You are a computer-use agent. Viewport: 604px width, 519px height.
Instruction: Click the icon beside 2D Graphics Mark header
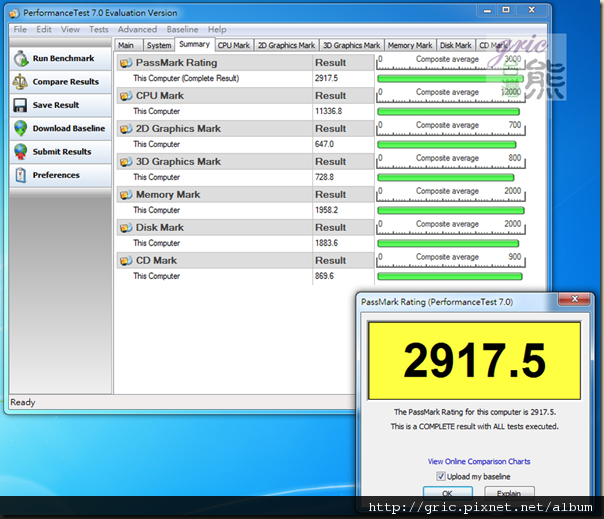point(126,129)
